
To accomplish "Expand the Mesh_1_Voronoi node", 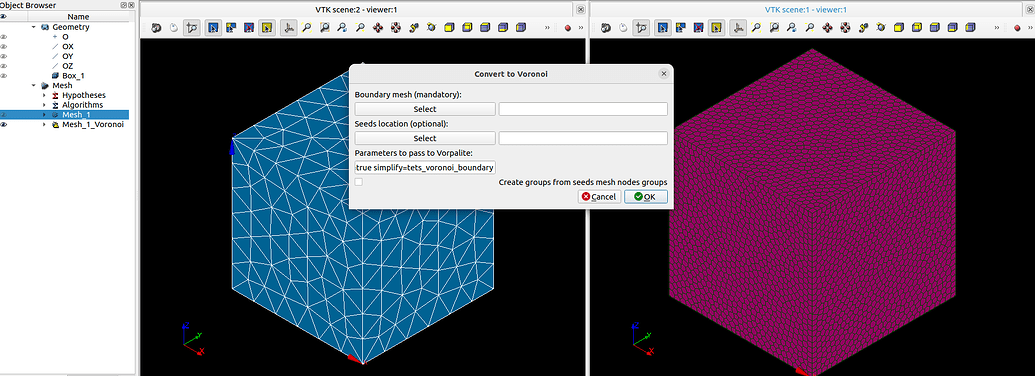I will (x=44, y=124).
